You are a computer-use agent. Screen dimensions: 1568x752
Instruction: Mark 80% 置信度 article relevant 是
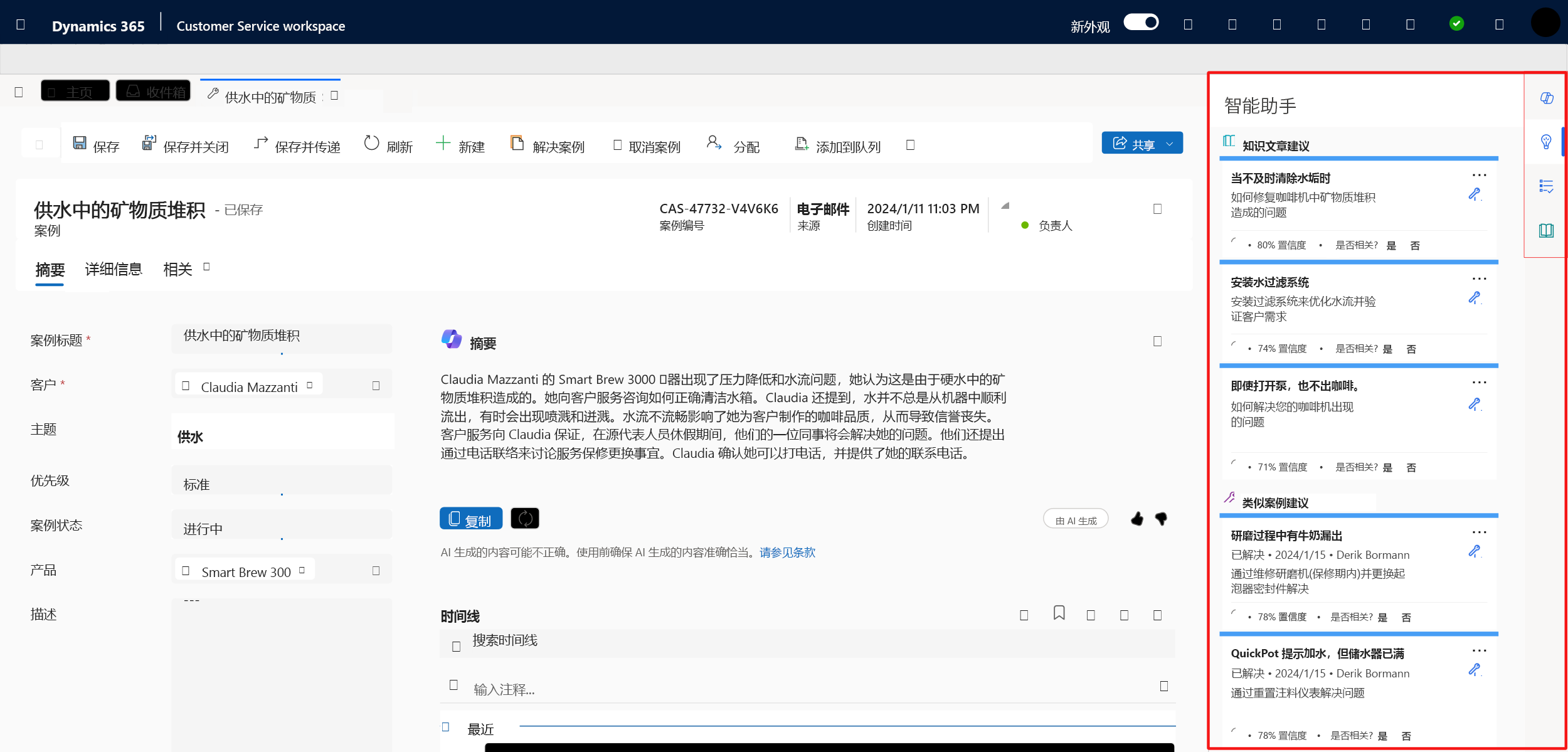tap(1391, 246)
